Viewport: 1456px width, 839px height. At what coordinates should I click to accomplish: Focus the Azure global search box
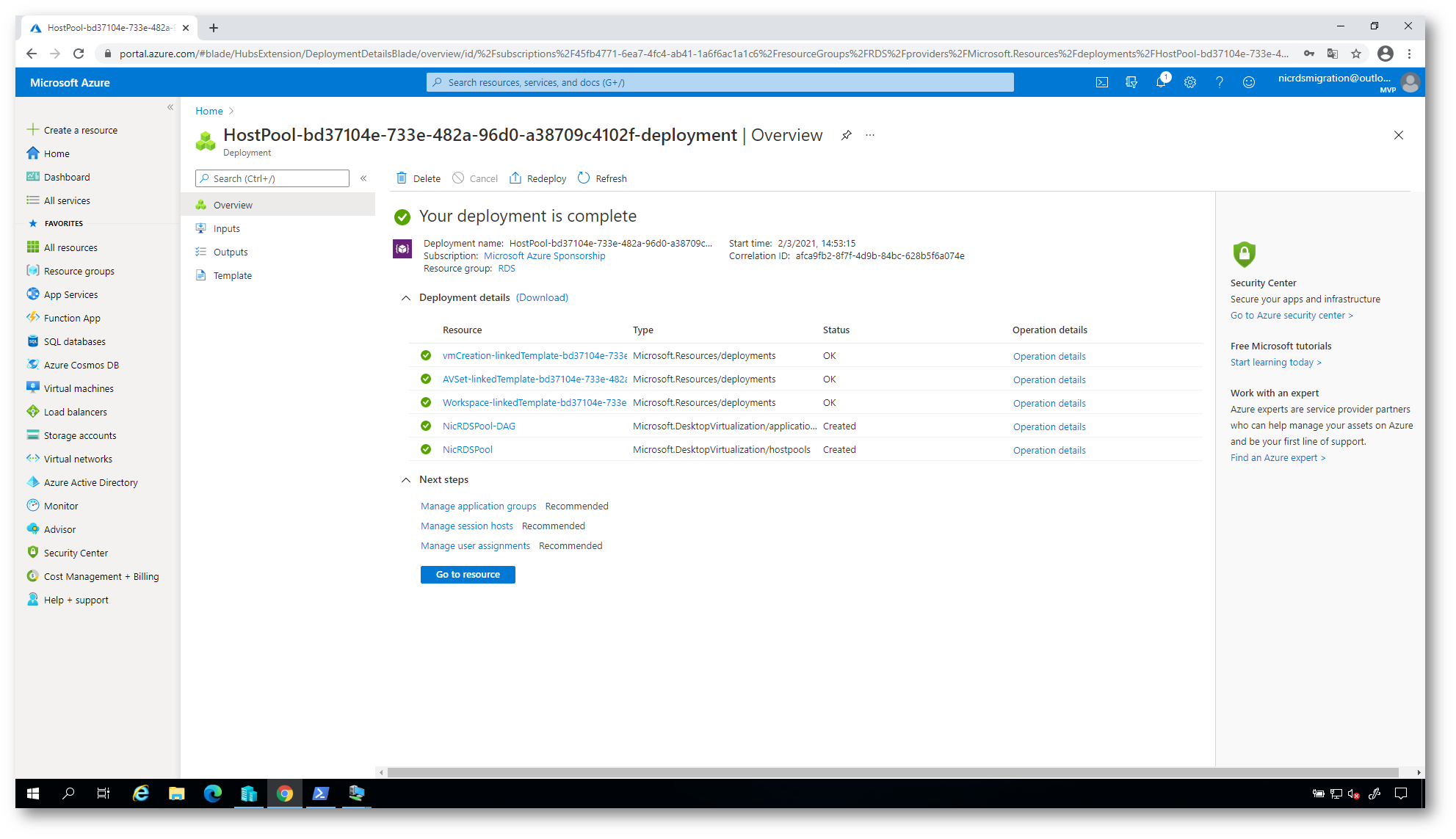720,83
